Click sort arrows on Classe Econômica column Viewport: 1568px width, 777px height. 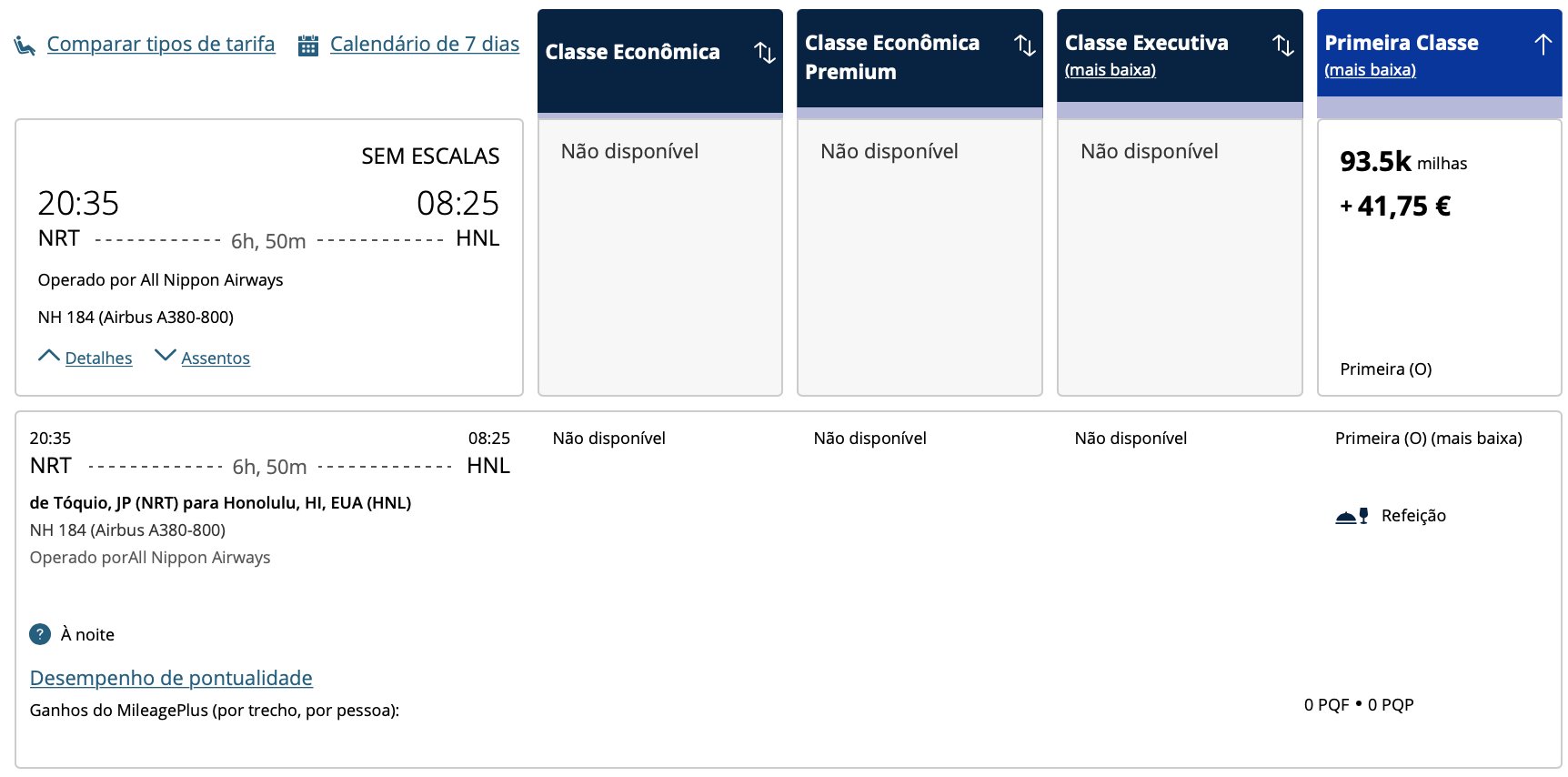(x=765, y=53)
